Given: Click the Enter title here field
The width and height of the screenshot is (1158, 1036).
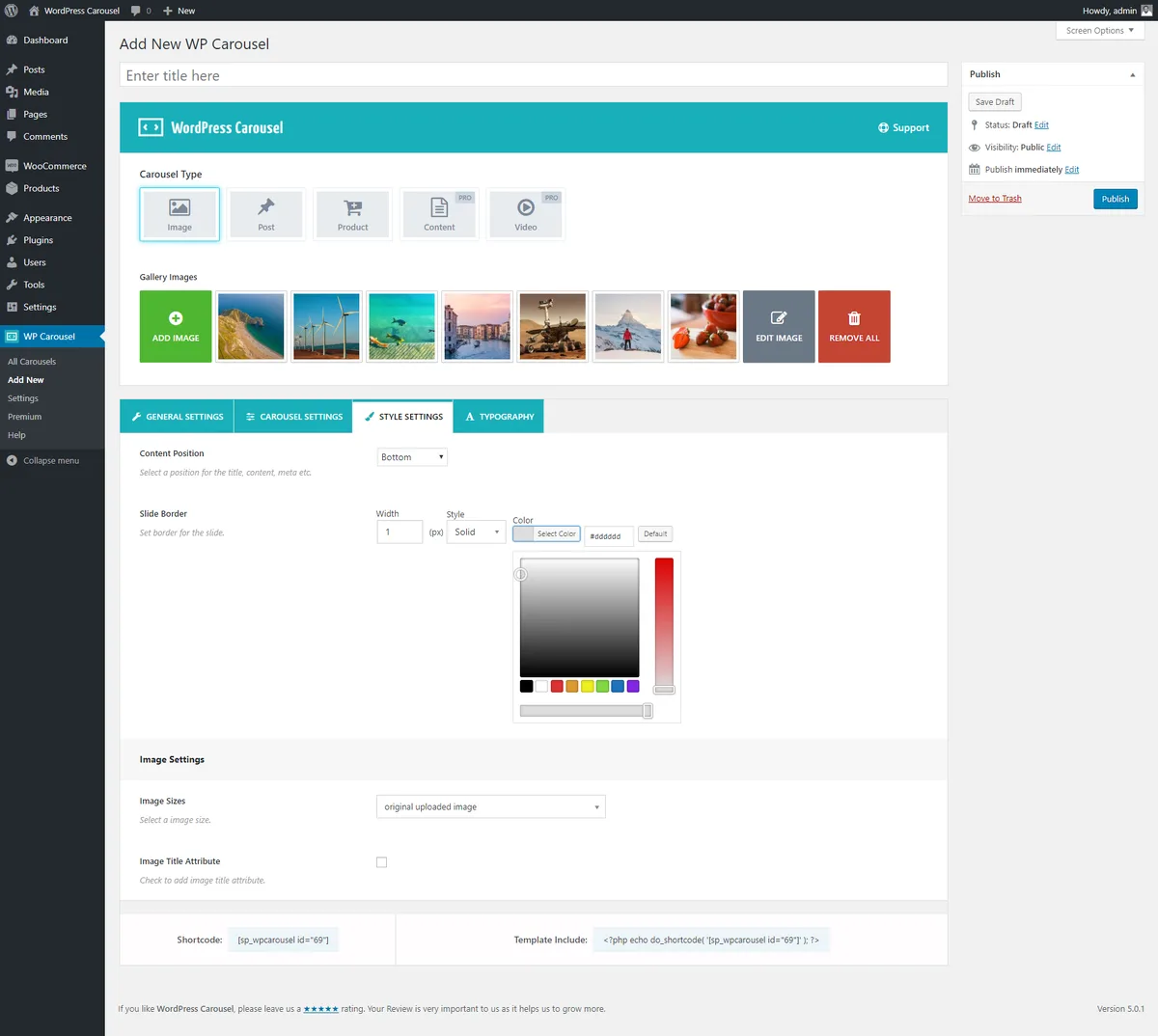Looking at the screenshot, I should tap(534, 75).
